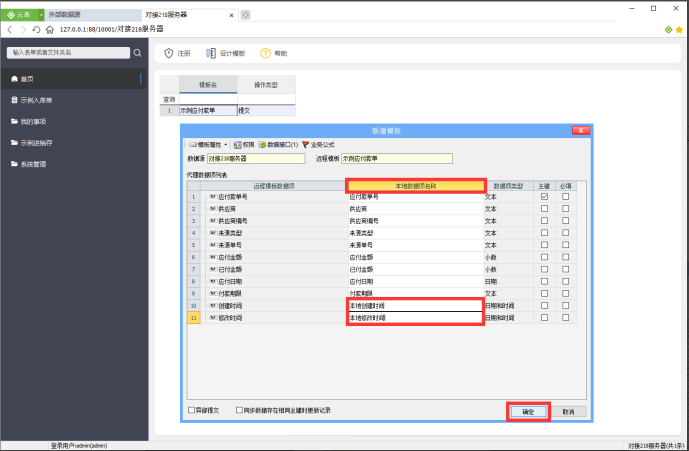Screen dimensions: 689x451
Task: Click the yellow star favorite icon
Action: pos(679,29)
